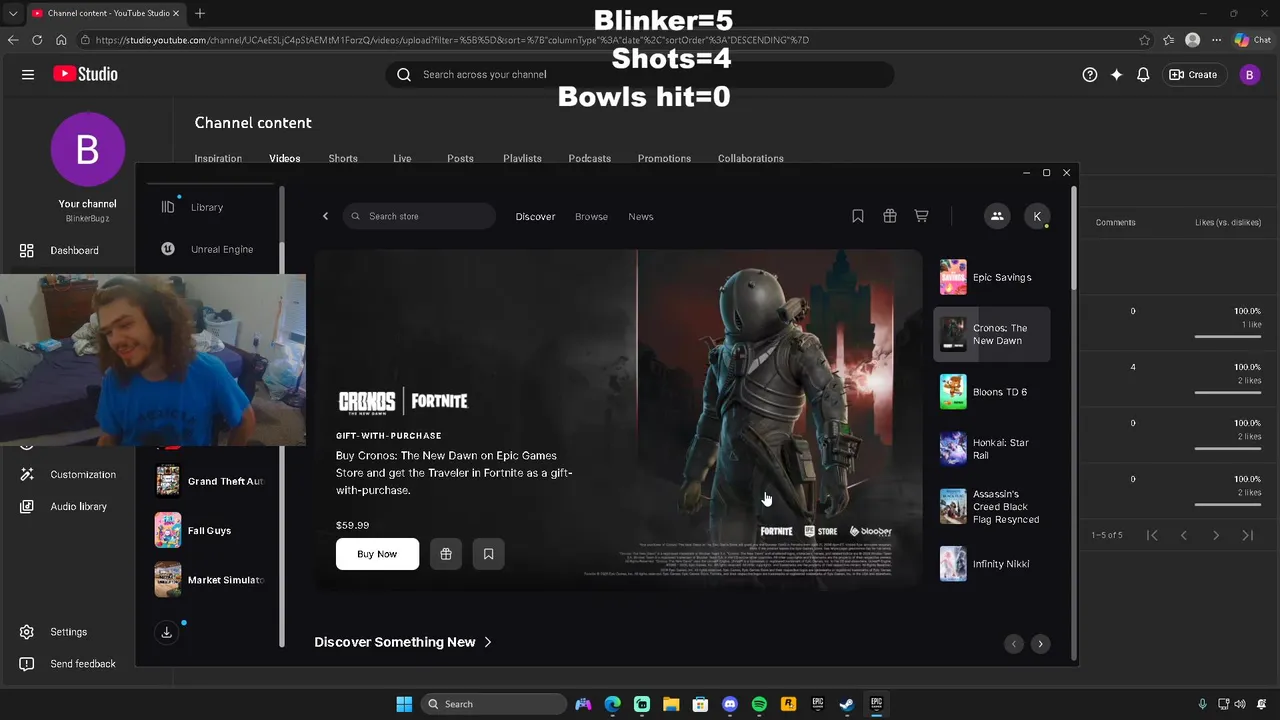1280x720 pixels.
Task: Jump to last page of videos table
Action: click(x=1248, y=535)
